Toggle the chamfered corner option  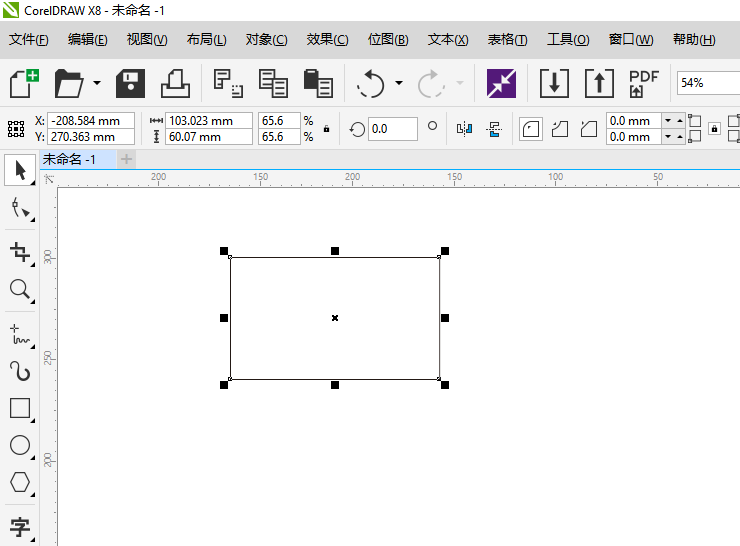(588, 129)
